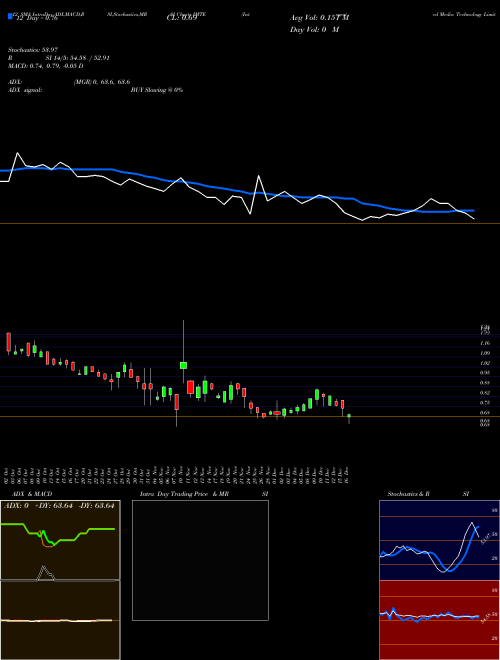Viewport: 500px width, 660px height.
Task: Click the 'Stochastics & R SI' panel title
Action: [x=428, y=494]
